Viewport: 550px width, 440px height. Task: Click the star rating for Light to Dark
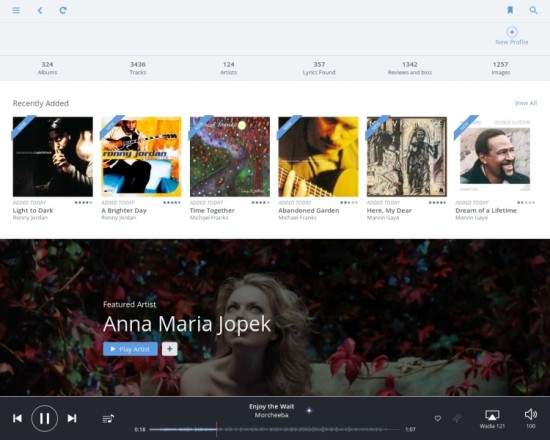83,202
